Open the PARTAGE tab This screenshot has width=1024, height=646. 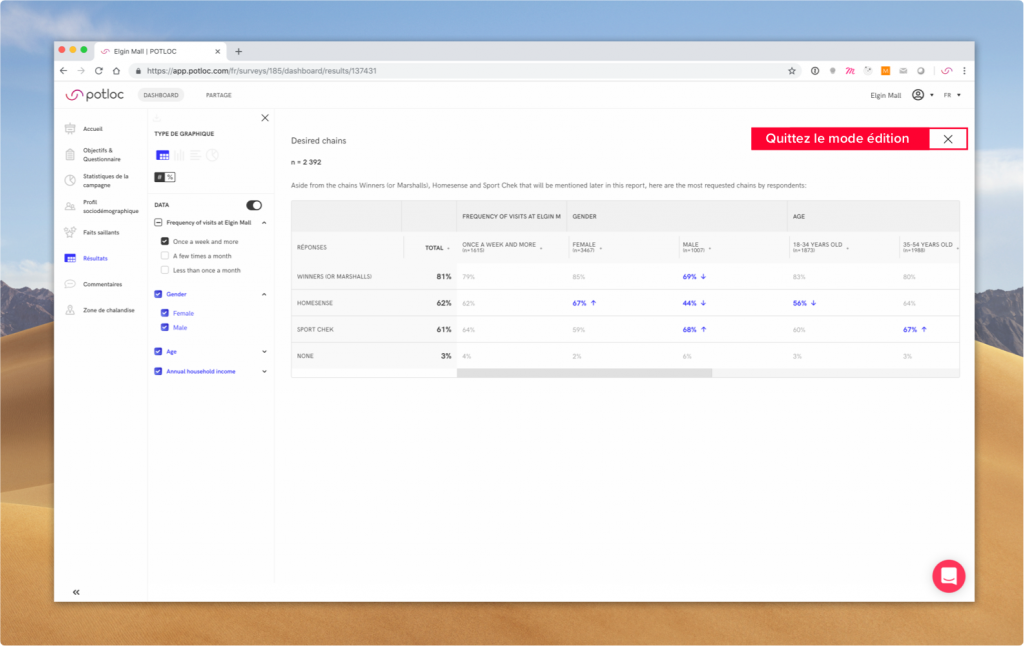pyautogui.click(x=219, y=95)
